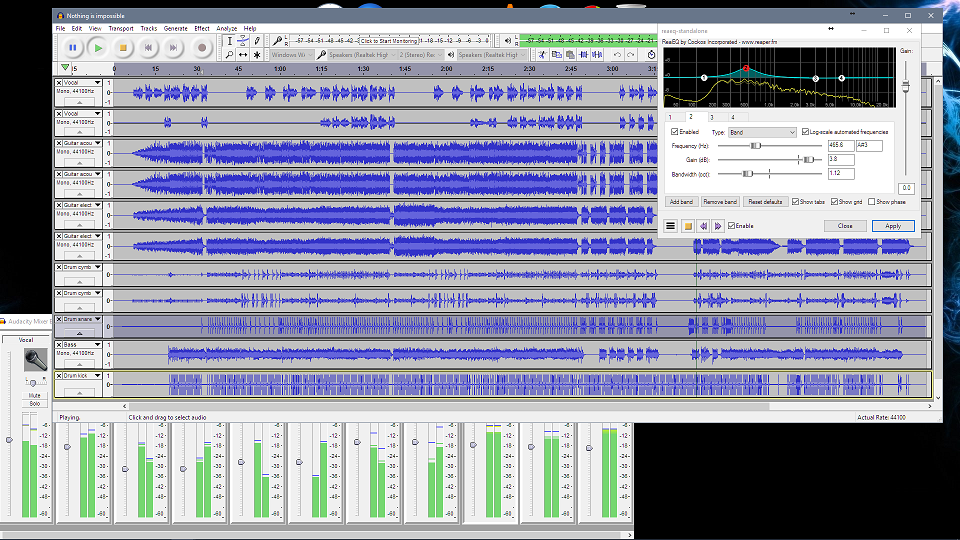Open playback device Speakers dropdown
The image size is (960, 540).
tap(492, 54)
